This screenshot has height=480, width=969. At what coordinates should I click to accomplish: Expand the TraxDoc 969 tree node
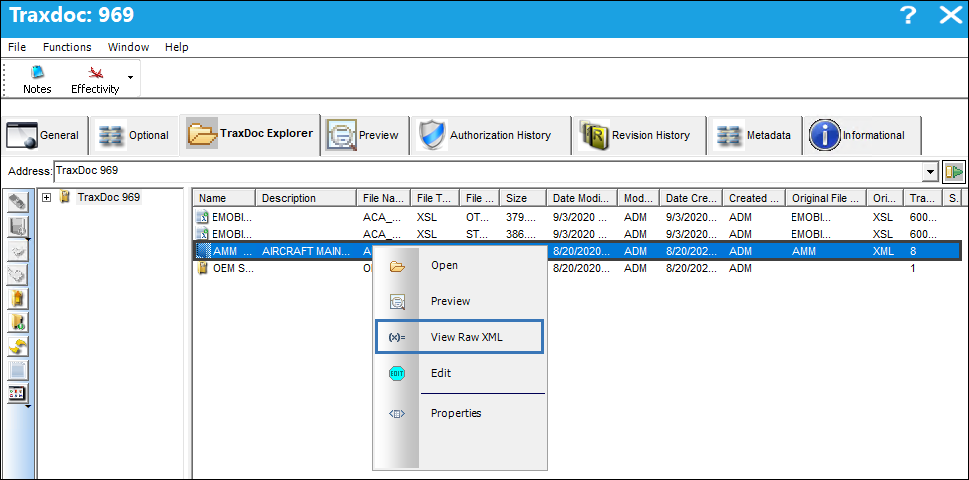tap(46, 198)
